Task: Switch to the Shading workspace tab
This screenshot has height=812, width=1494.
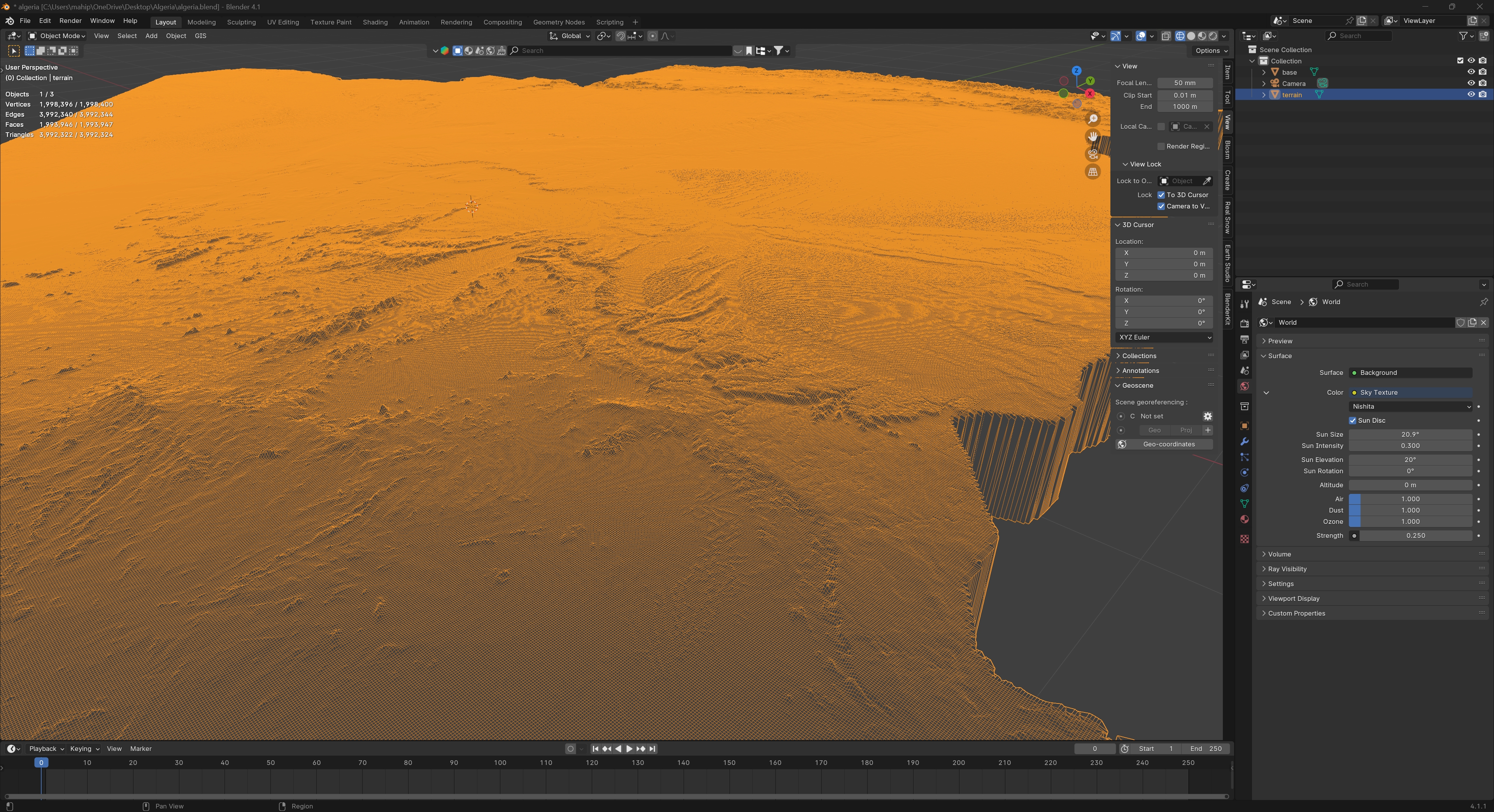Action: [375, 22]
